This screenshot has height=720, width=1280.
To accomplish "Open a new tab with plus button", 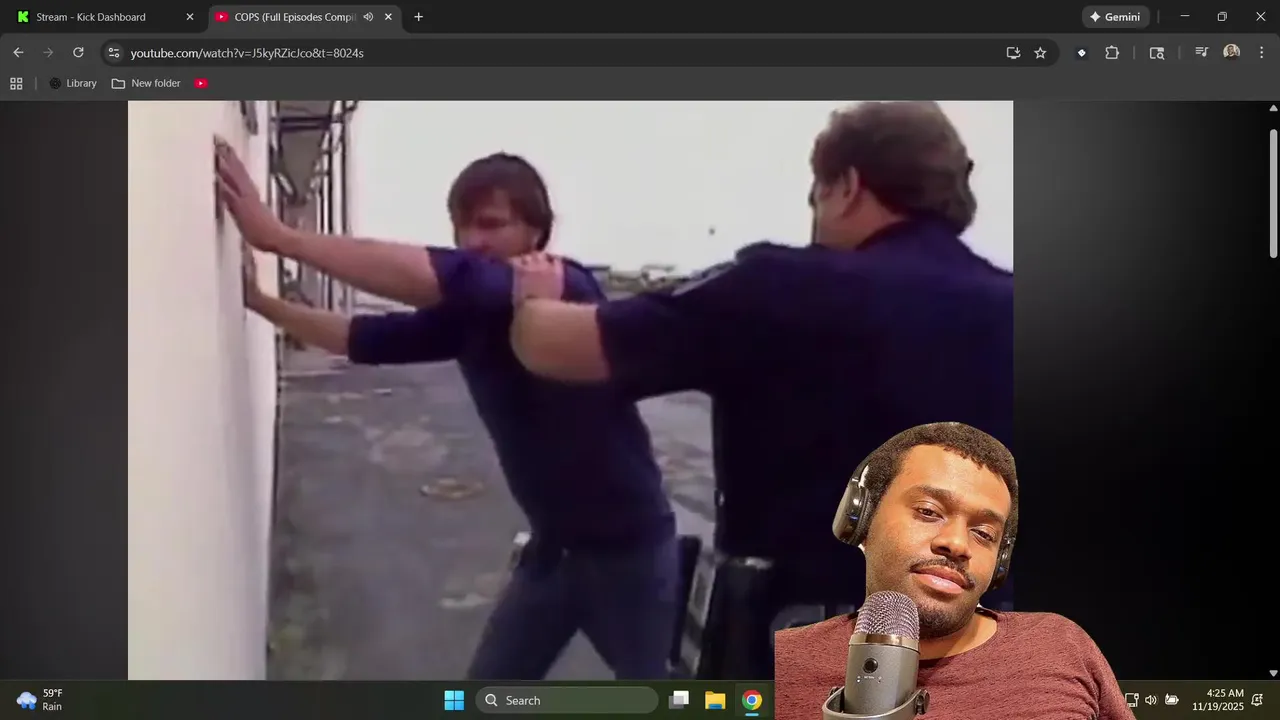I will 418,17.
